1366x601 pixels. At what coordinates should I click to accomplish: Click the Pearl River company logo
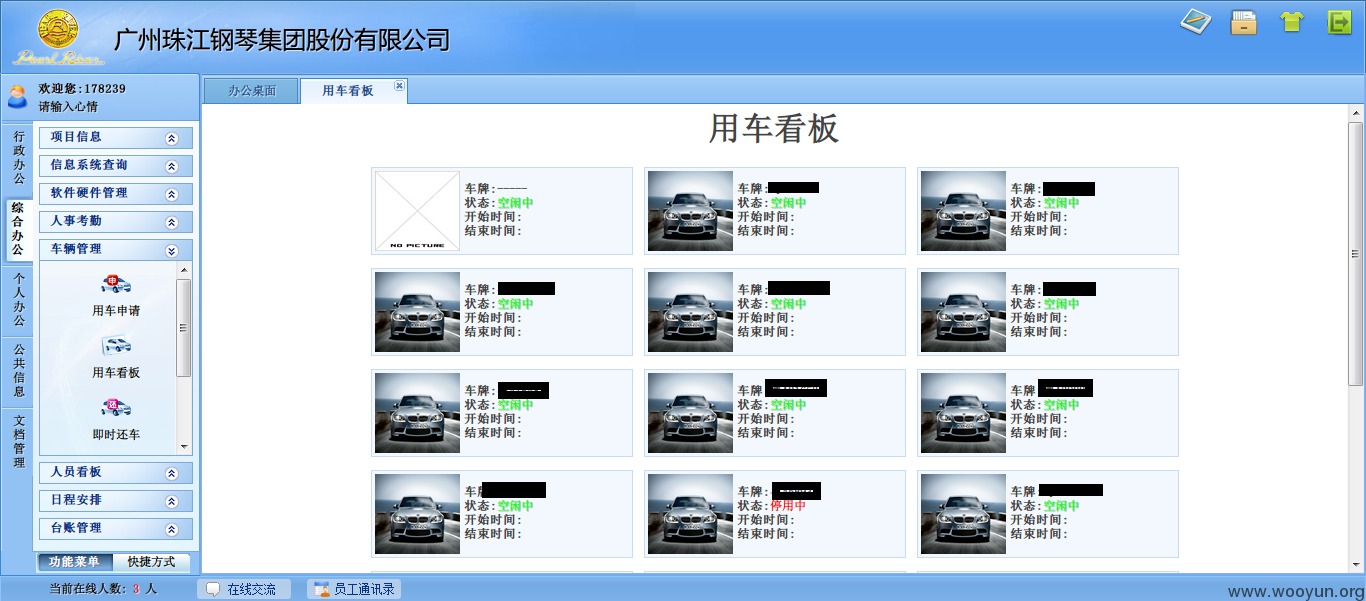(59, 38)
